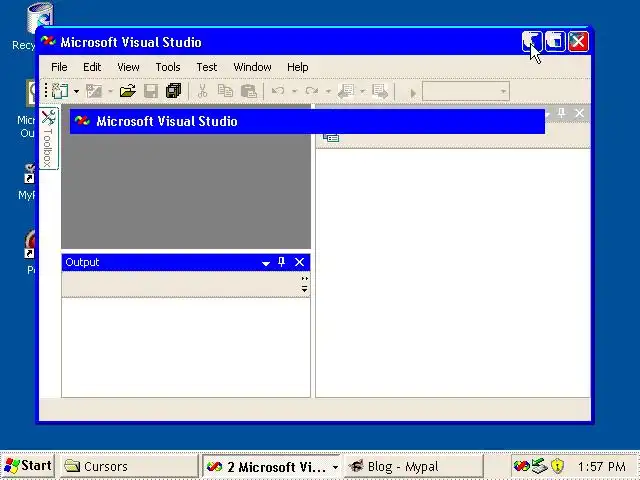640x480 pixels.
Task: Click the Undo arrow icon
Action: [278, 91]
